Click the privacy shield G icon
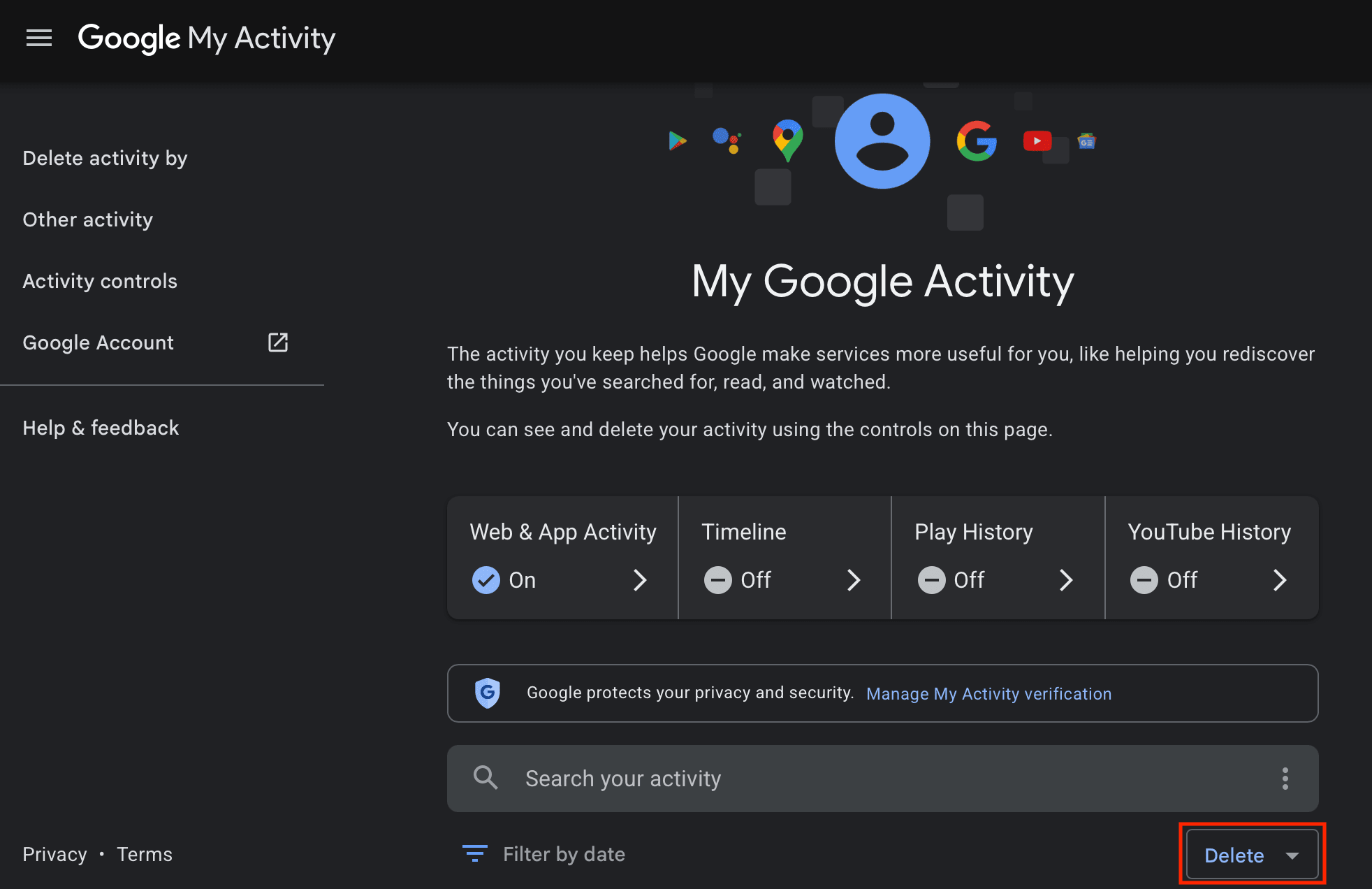Screen dimensions: 1372x889 click(488, 693)
